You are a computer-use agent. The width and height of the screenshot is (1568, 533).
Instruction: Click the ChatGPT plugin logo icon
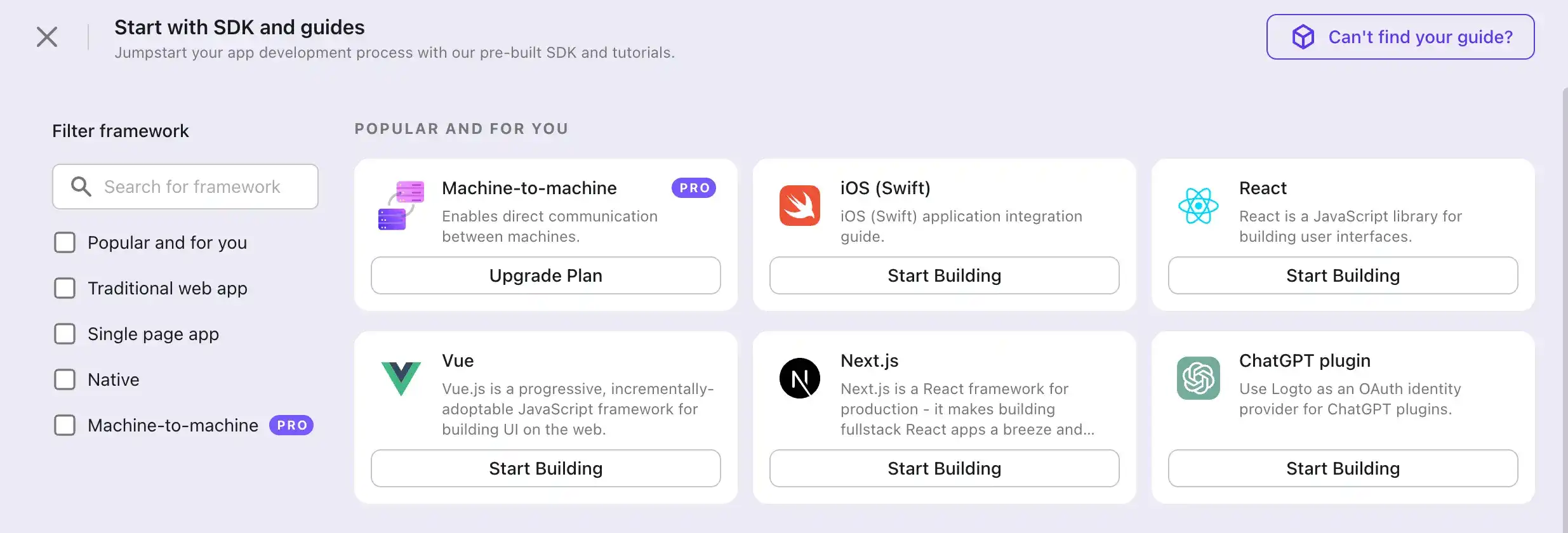pos(1198,378)
